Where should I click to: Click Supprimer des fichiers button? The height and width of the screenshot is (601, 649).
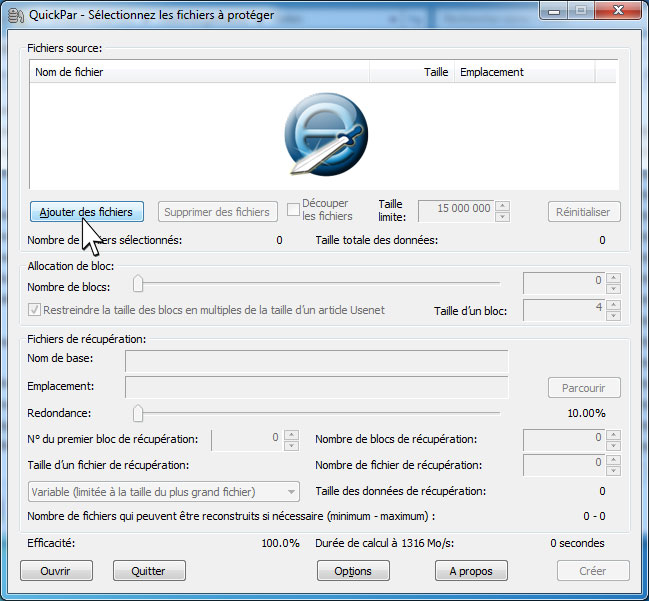[218, 212]
